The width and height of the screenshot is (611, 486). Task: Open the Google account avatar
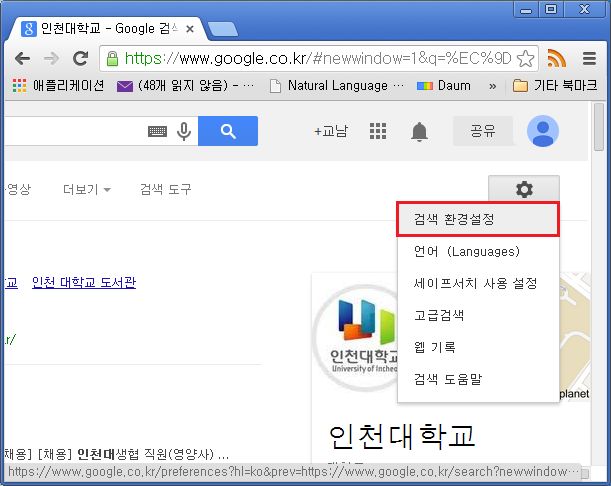pyautogui.click(x=543, y=131)
